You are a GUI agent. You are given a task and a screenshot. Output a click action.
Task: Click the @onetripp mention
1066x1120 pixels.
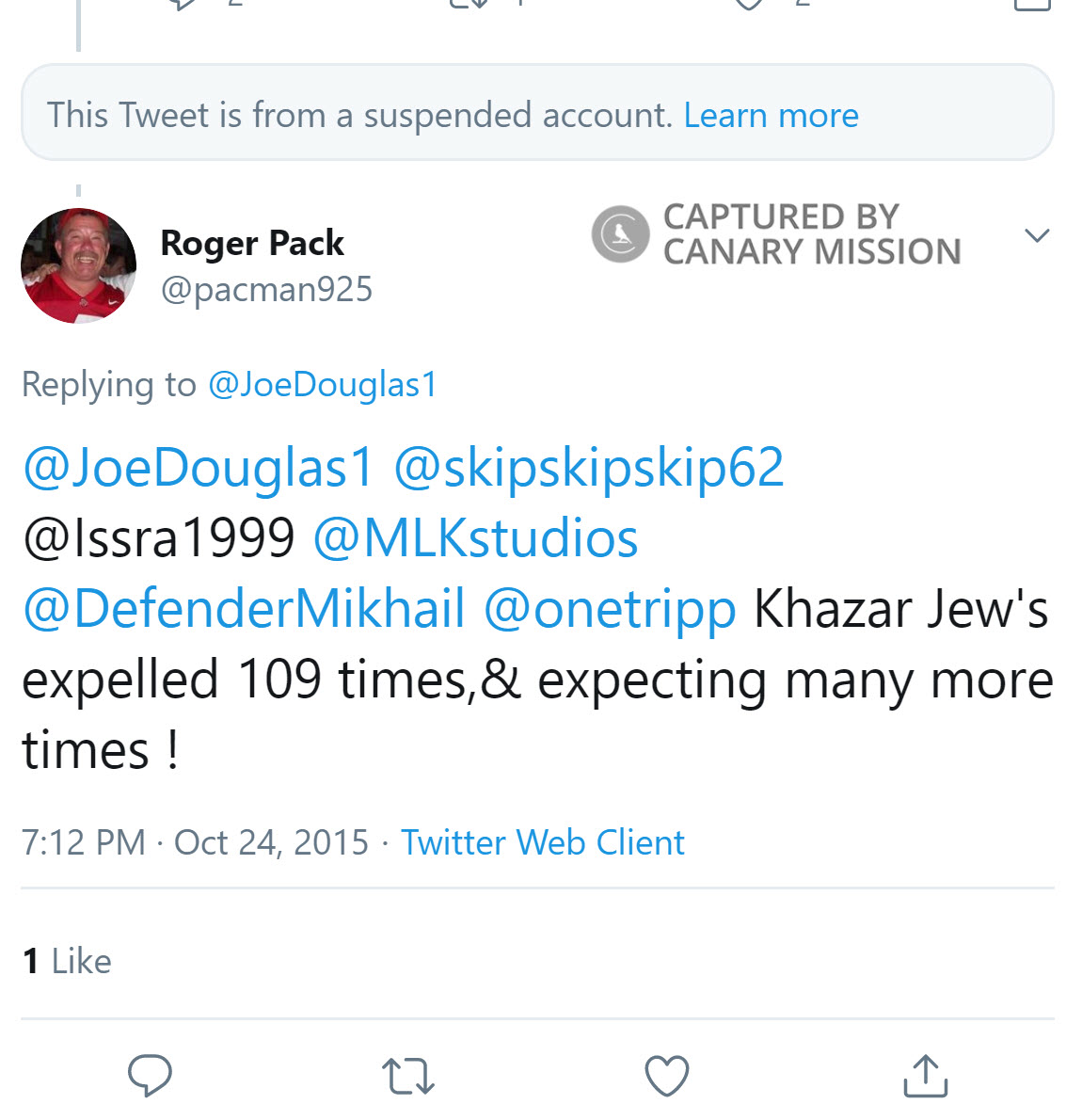[610, 609]
